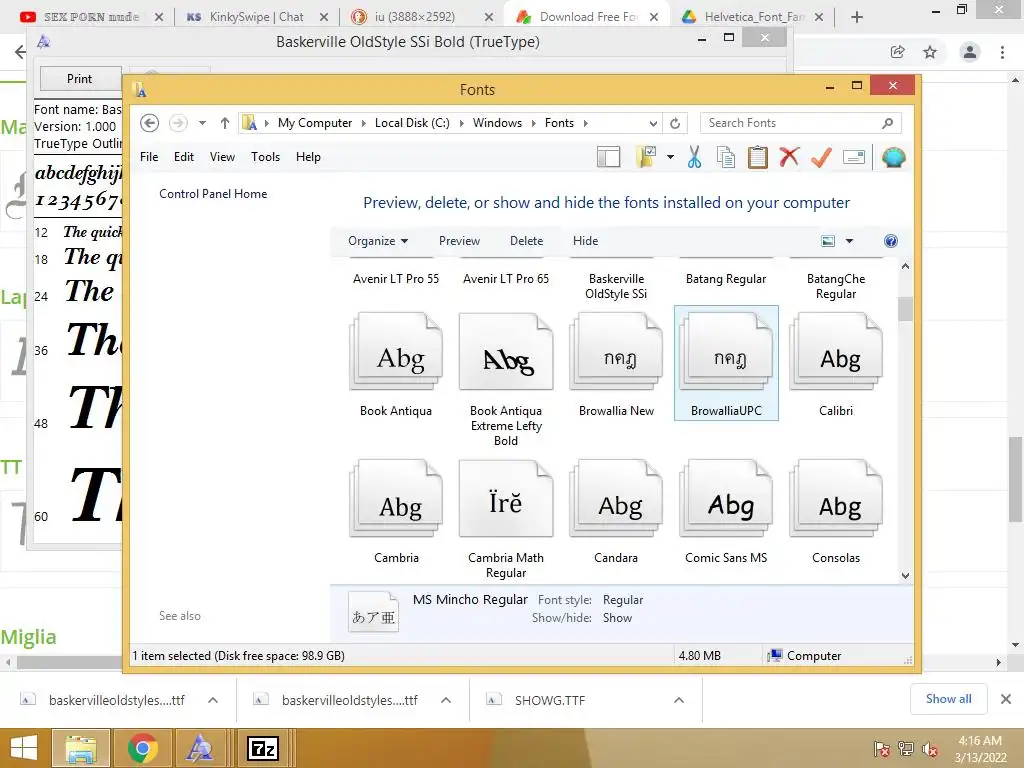Click Show all downloads

click(x=948, y=699)
